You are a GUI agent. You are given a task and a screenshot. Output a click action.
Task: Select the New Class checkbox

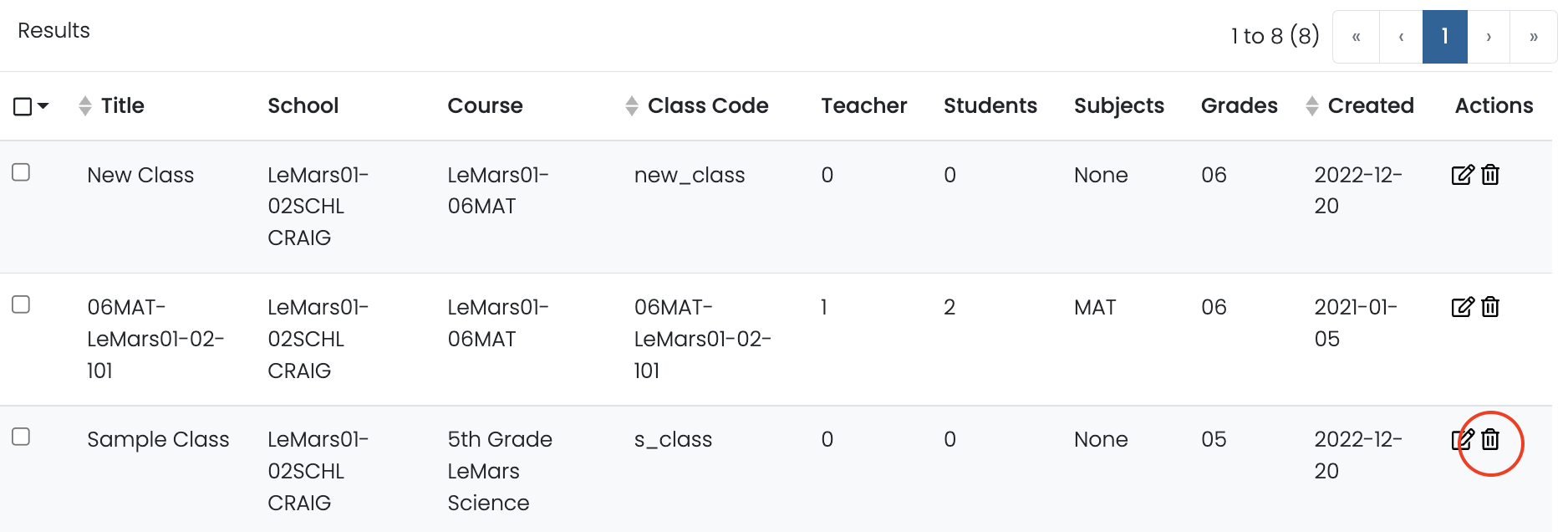21,172
